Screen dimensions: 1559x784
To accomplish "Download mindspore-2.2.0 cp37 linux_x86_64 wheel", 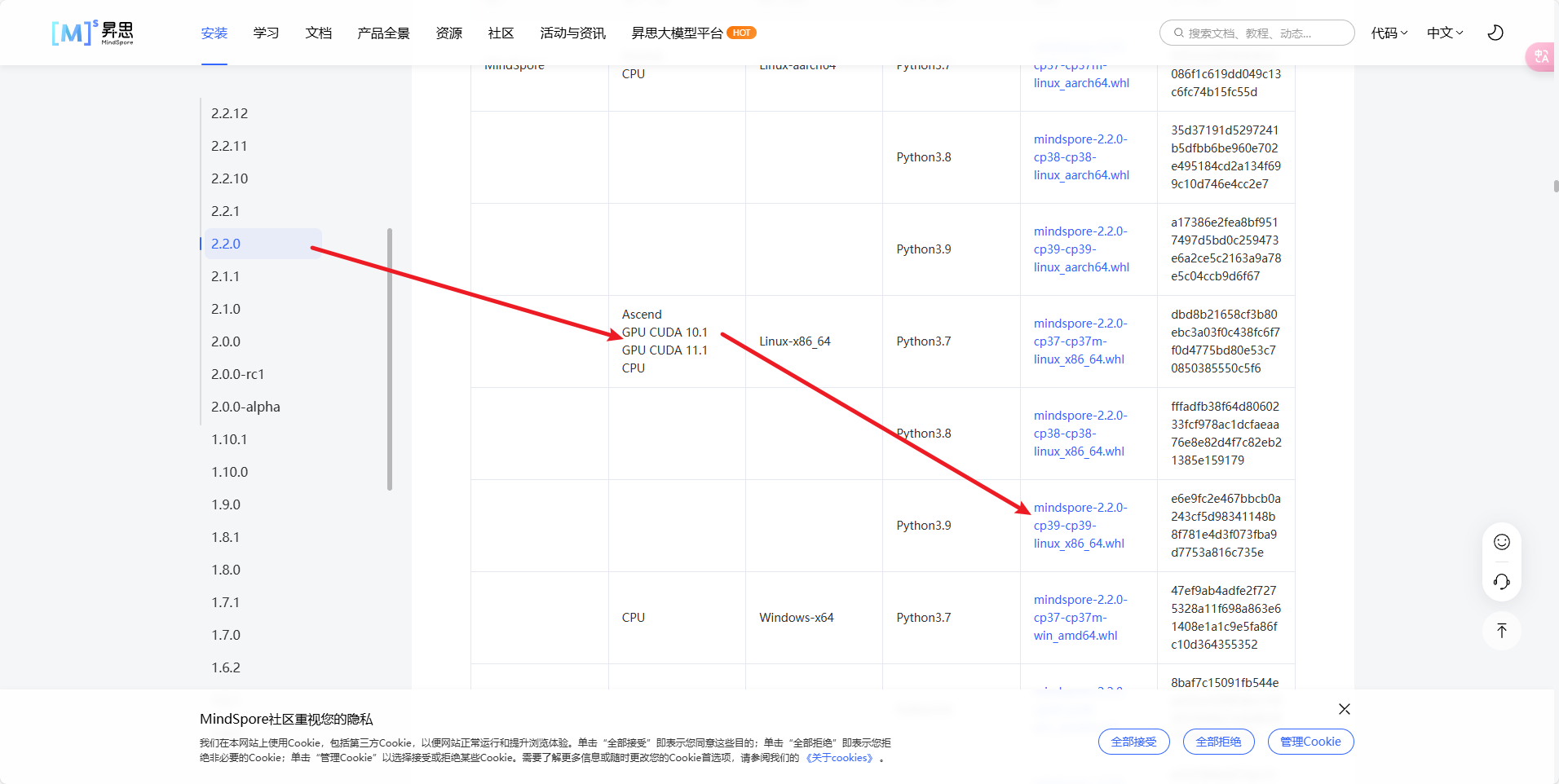I will [1080, 341].
